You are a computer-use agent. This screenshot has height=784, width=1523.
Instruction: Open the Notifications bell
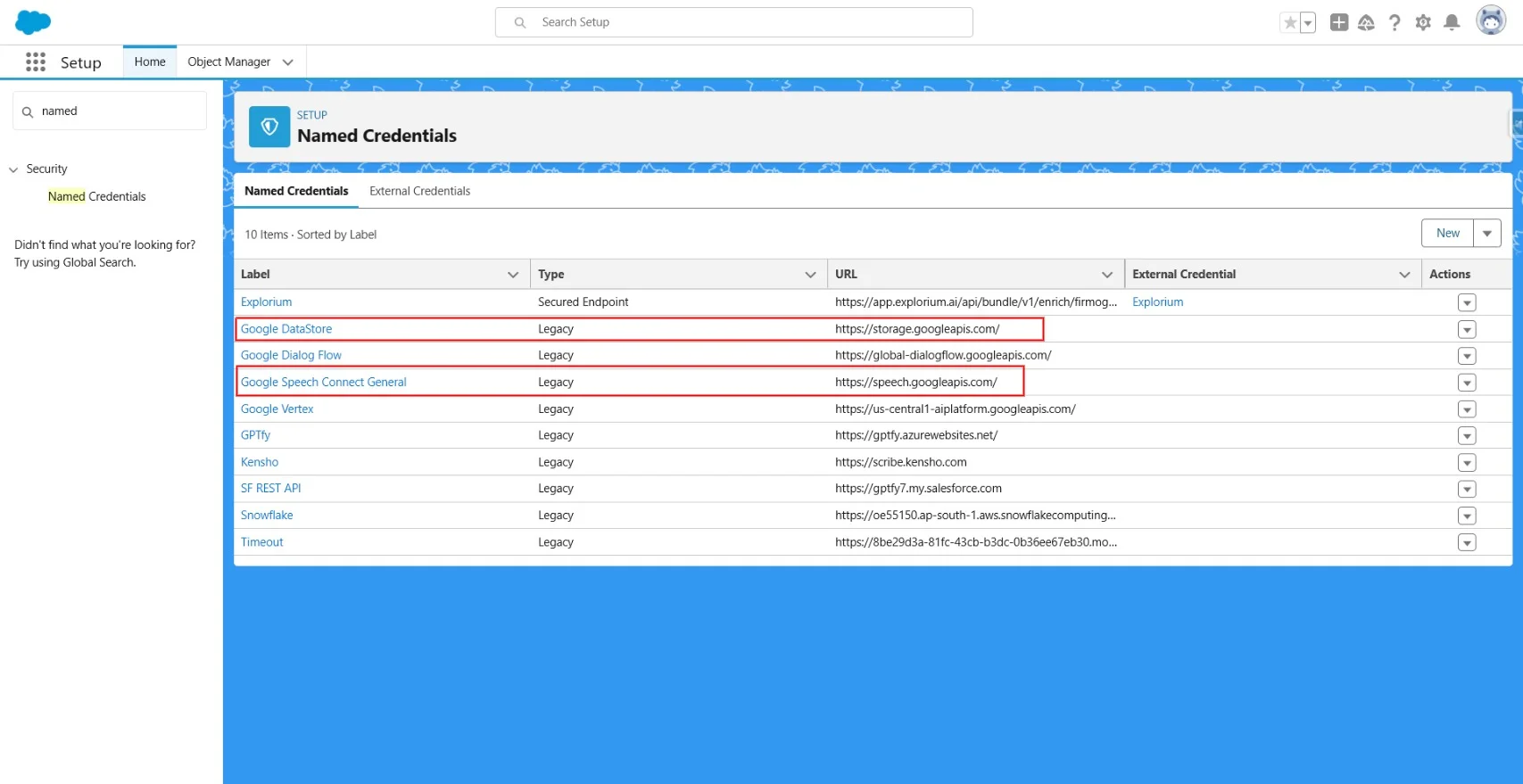pyautogui.click(x=1452, y=23)
